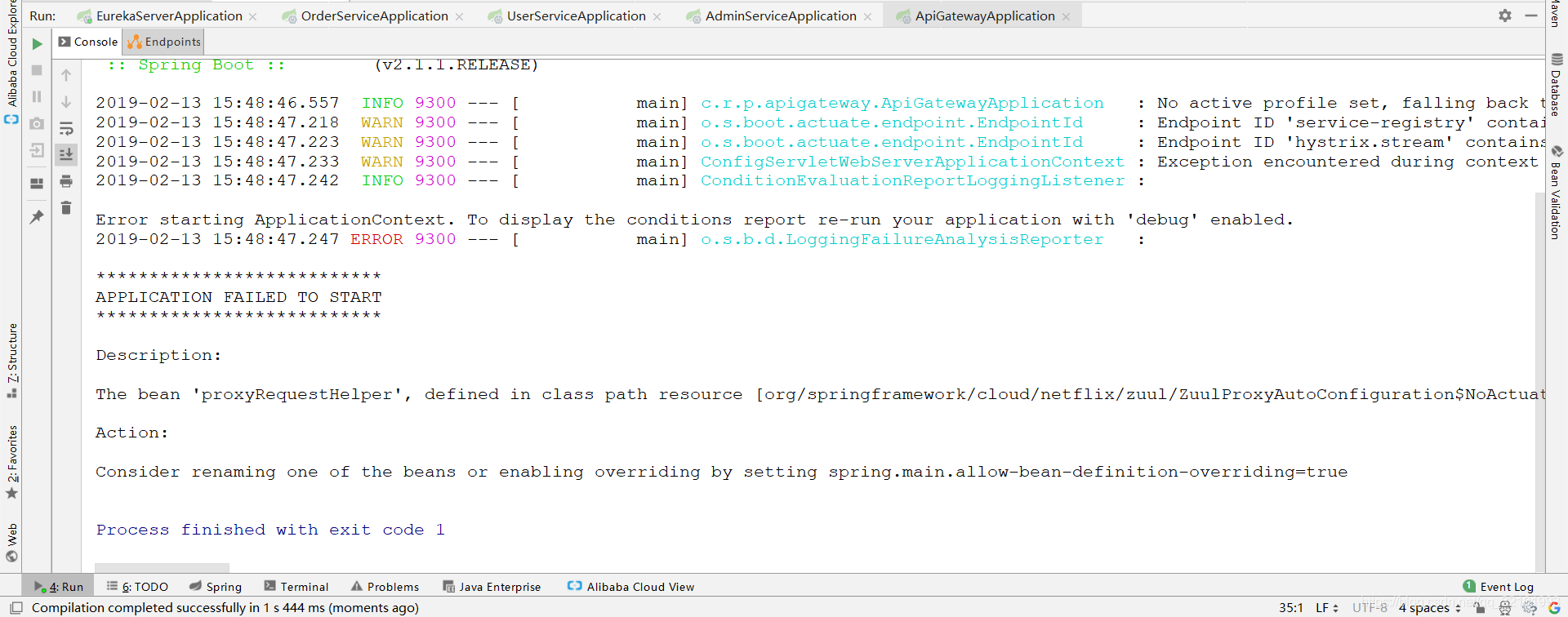The width and height of the screenshot is (1568, 617).
Task: Open the 6: TODO tool window
Action: [137, 586]
